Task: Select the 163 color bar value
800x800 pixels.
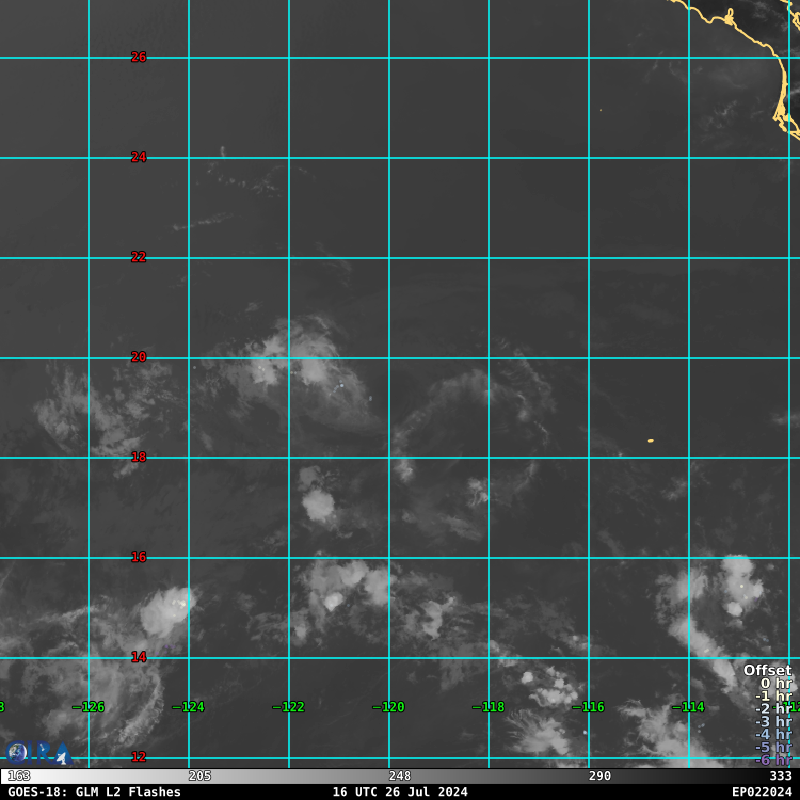Action: click(19, 776)
